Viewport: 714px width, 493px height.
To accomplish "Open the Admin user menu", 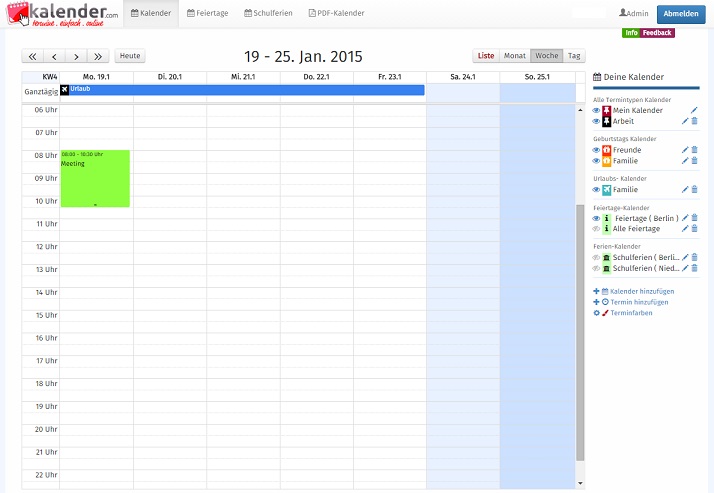I will tap(634, 13).
